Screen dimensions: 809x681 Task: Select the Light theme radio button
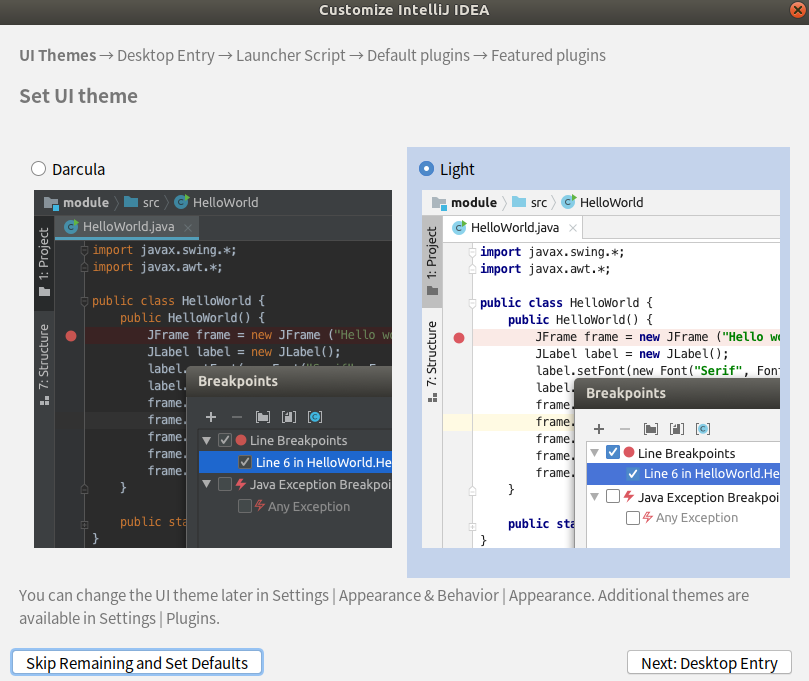point(427,169)
